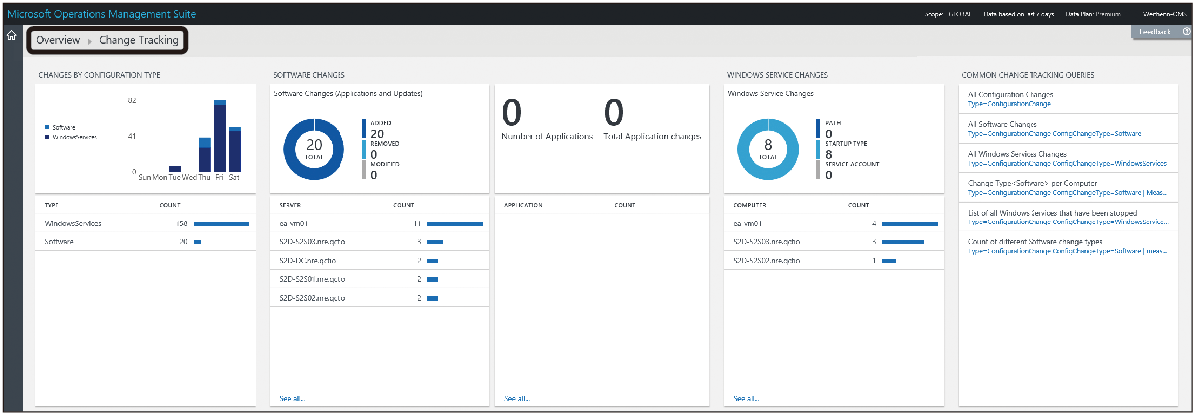Click the Home icon in left sidebar
Viewport: 1196px width, 416px height.
pos(11,37)
